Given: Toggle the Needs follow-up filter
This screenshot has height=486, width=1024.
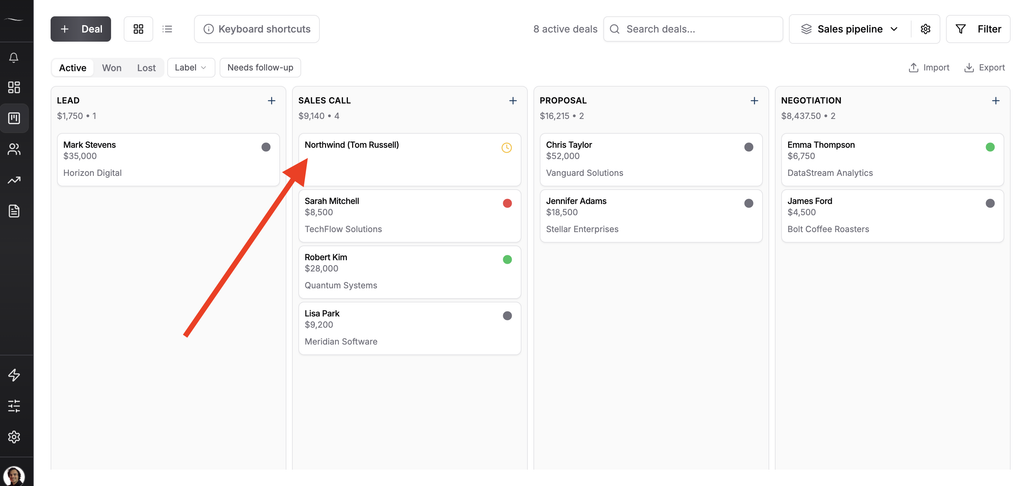Looking at the screenshot, I should (x=260, y=67).
